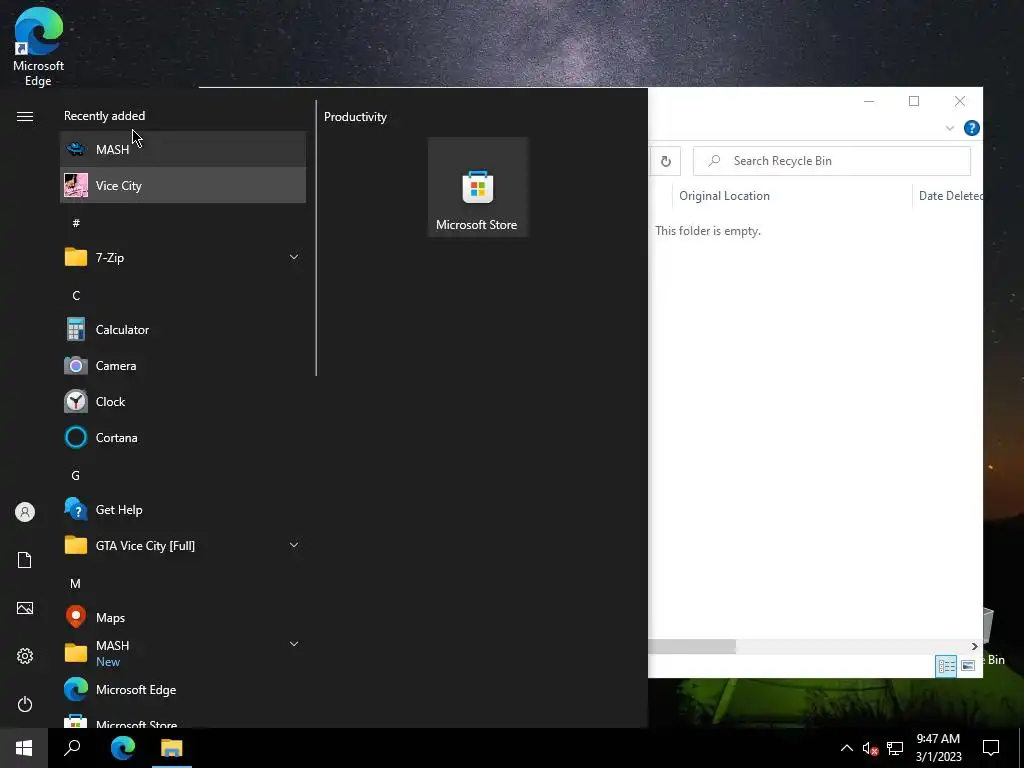1024x768 pixels.
Task: Open Microsoft Edge from the taskbar
Action: 122,748
